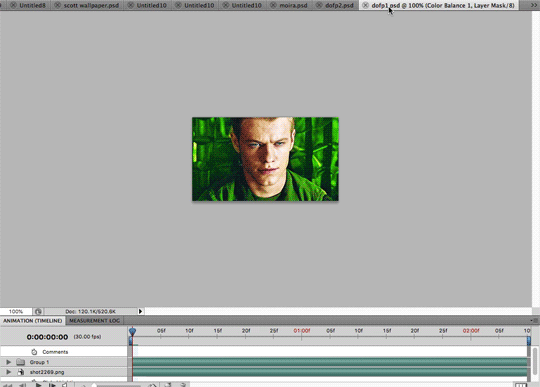
Task: Click the Doc: 120.1K/520.8K status text
Action: click(90, 311)
